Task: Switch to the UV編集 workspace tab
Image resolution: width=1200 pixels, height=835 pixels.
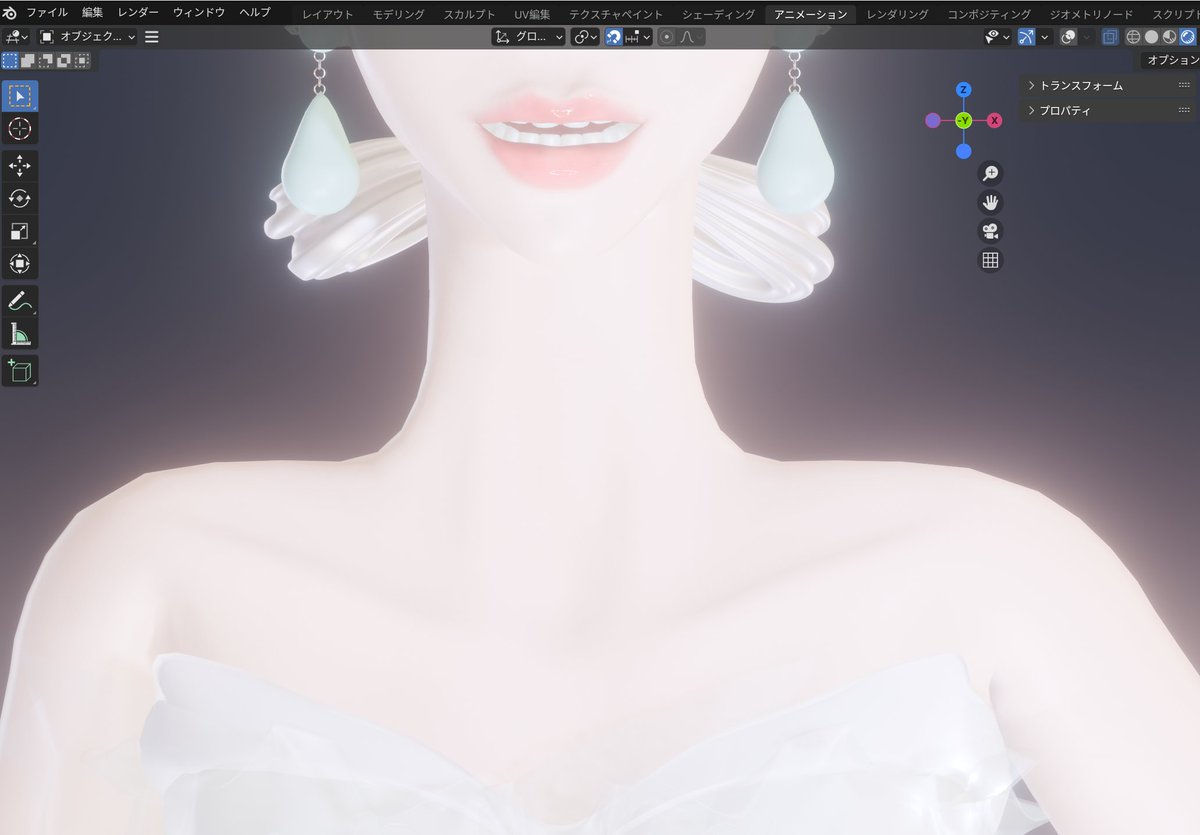Action: point(532,14)
